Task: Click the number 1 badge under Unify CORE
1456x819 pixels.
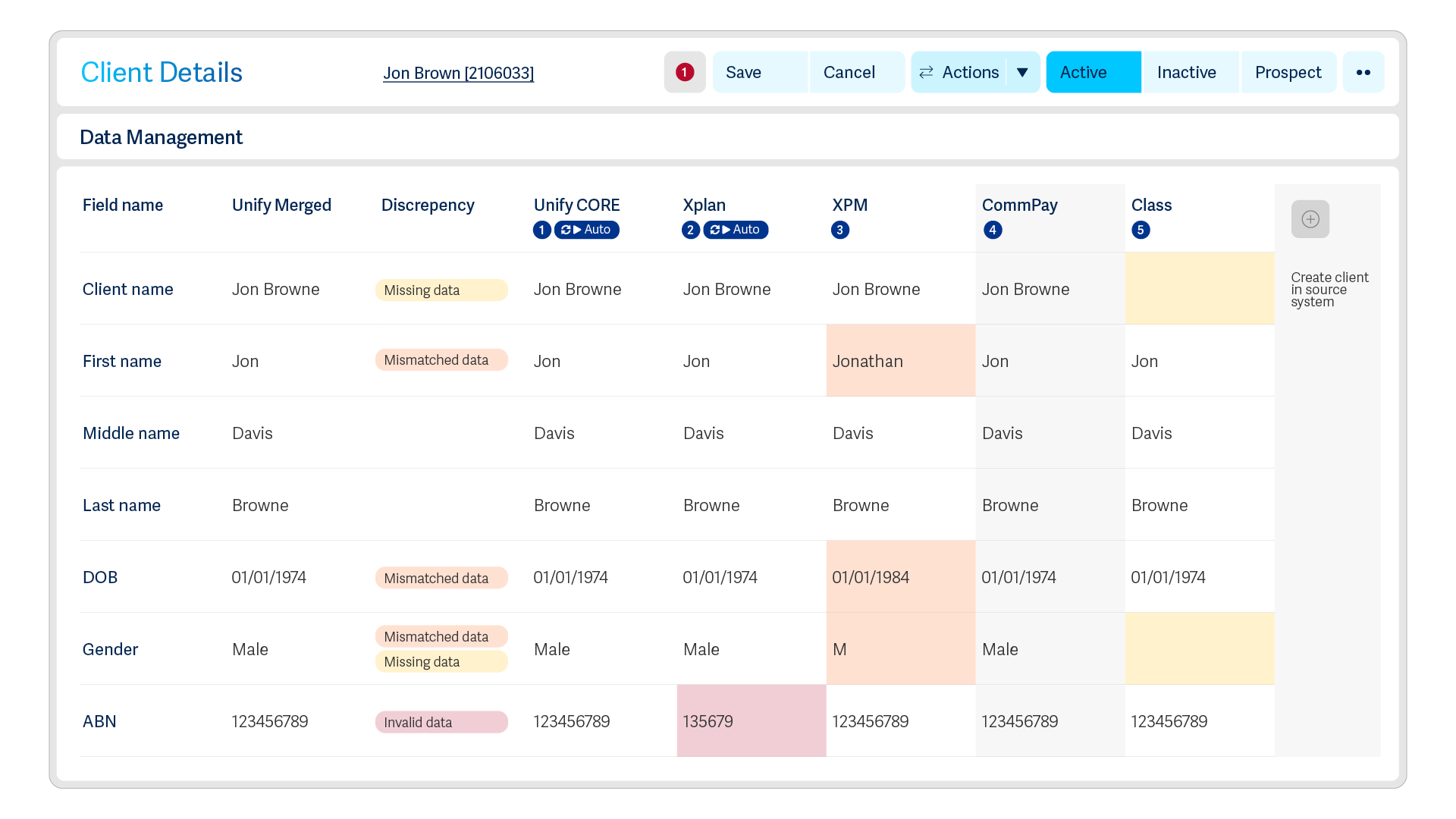Action: [541, 230]
